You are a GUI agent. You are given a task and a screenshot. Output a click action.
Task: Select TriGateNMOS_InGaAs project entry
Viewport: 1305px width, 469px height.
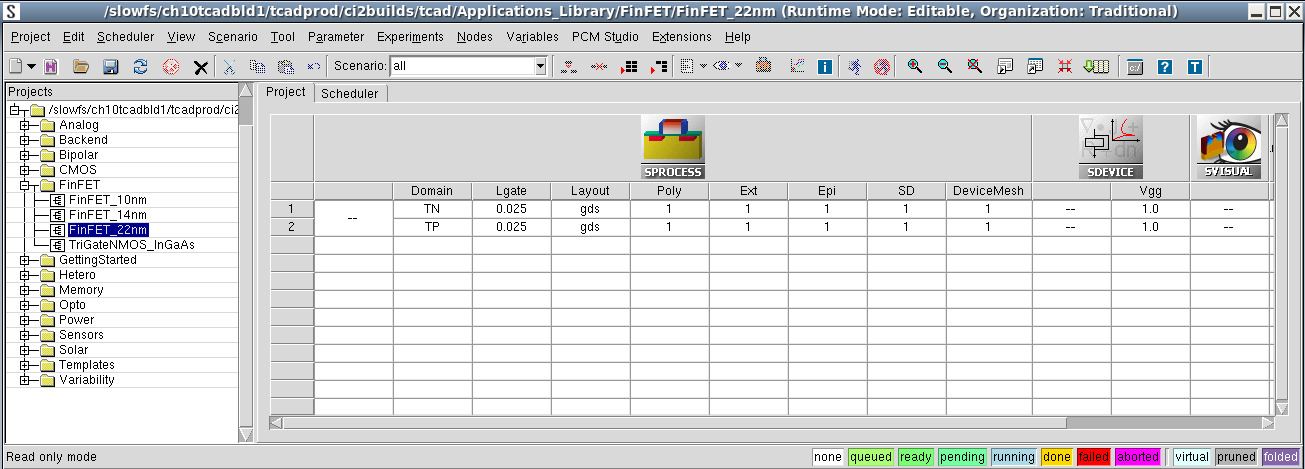coord(131,245)
